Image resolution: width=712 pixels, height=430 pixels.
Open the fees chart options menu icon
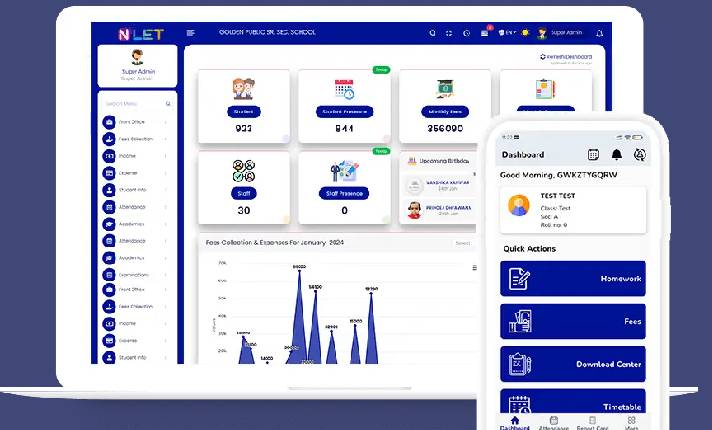tap(474, 267)
